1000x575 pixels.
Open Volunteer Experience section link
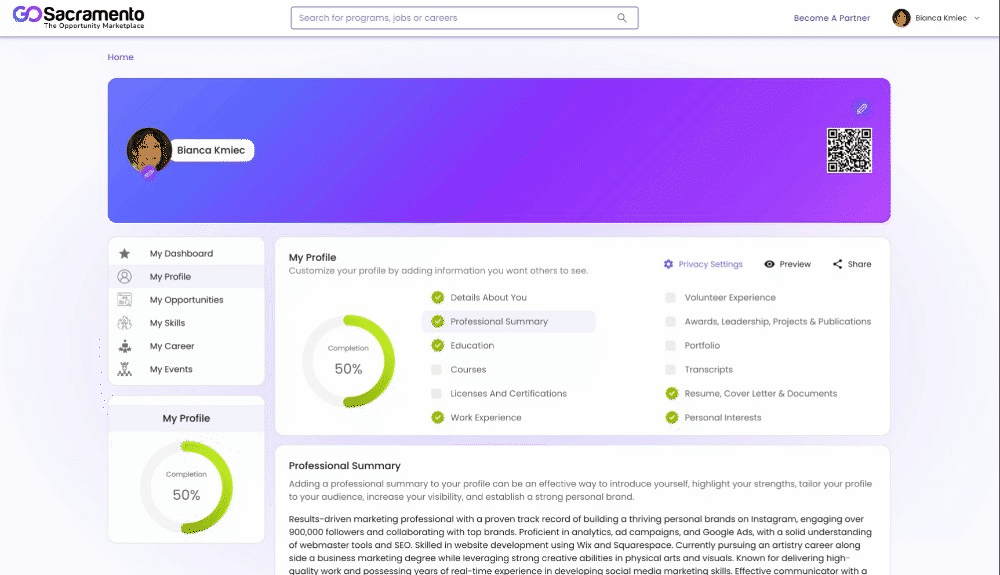pyautogui.click(x=730, y=298)
